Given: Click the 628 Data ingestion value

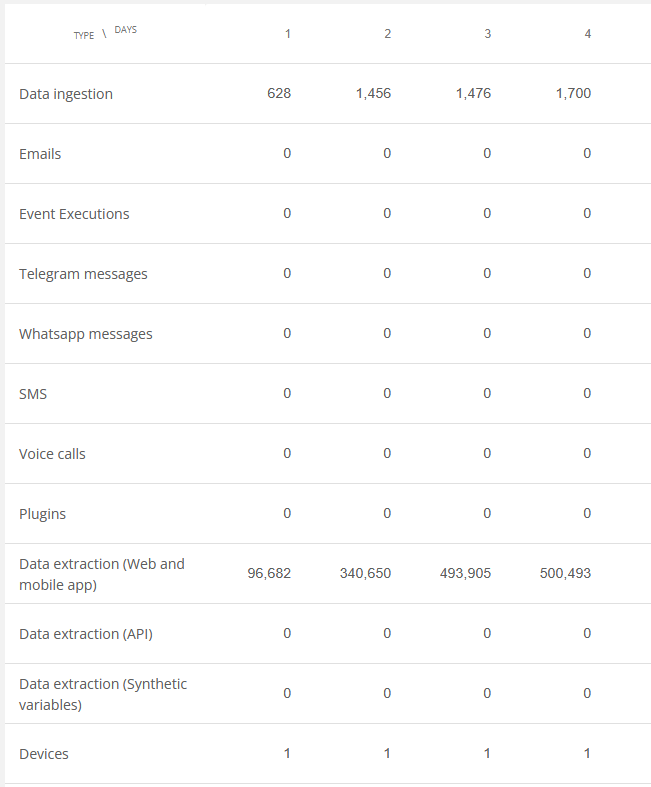Looking at the screenshot, I should pos(279,93).
